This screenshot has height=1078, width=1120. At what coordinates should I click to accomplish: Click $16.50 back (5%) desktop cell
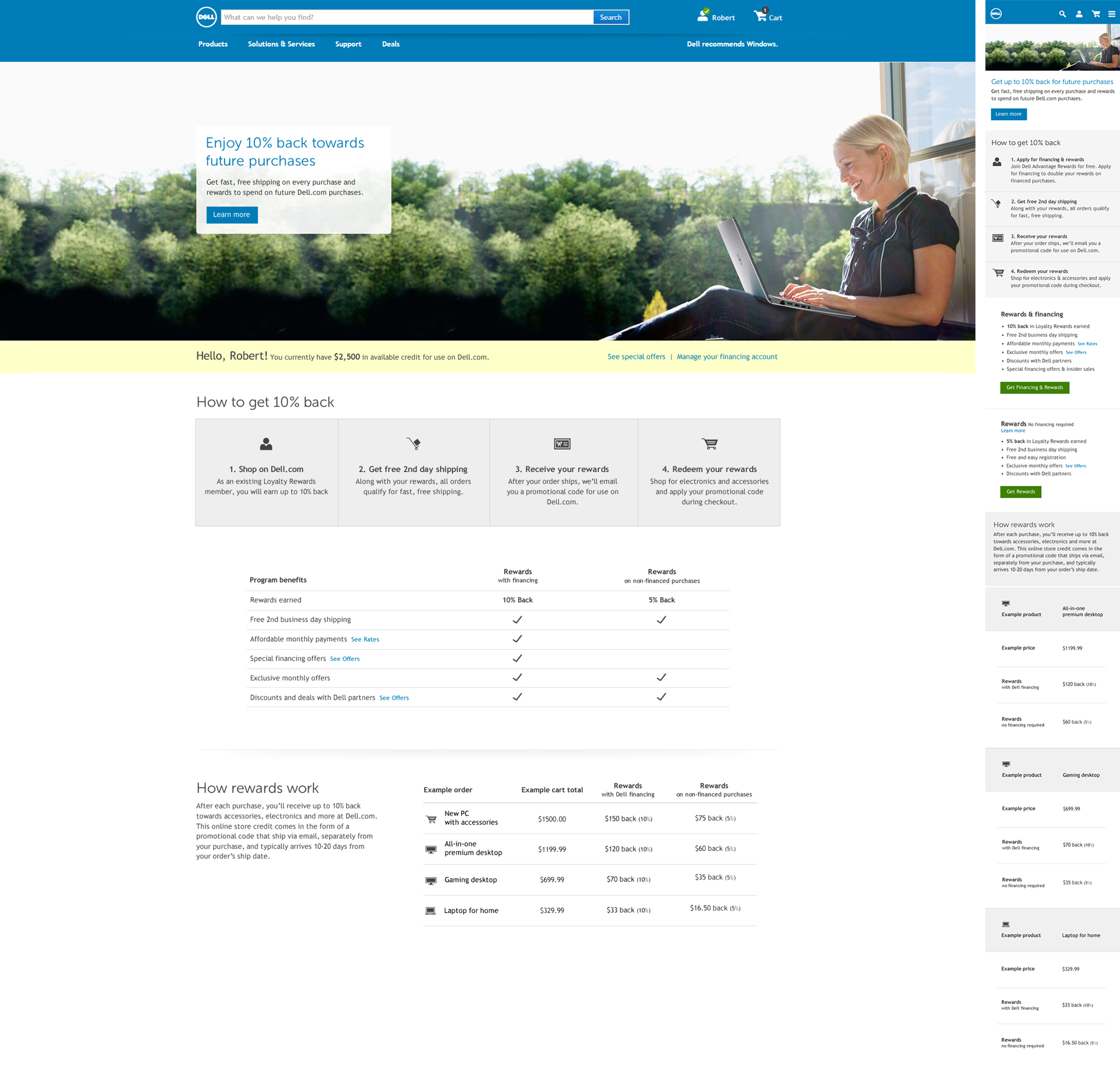(x=715, y=908)
